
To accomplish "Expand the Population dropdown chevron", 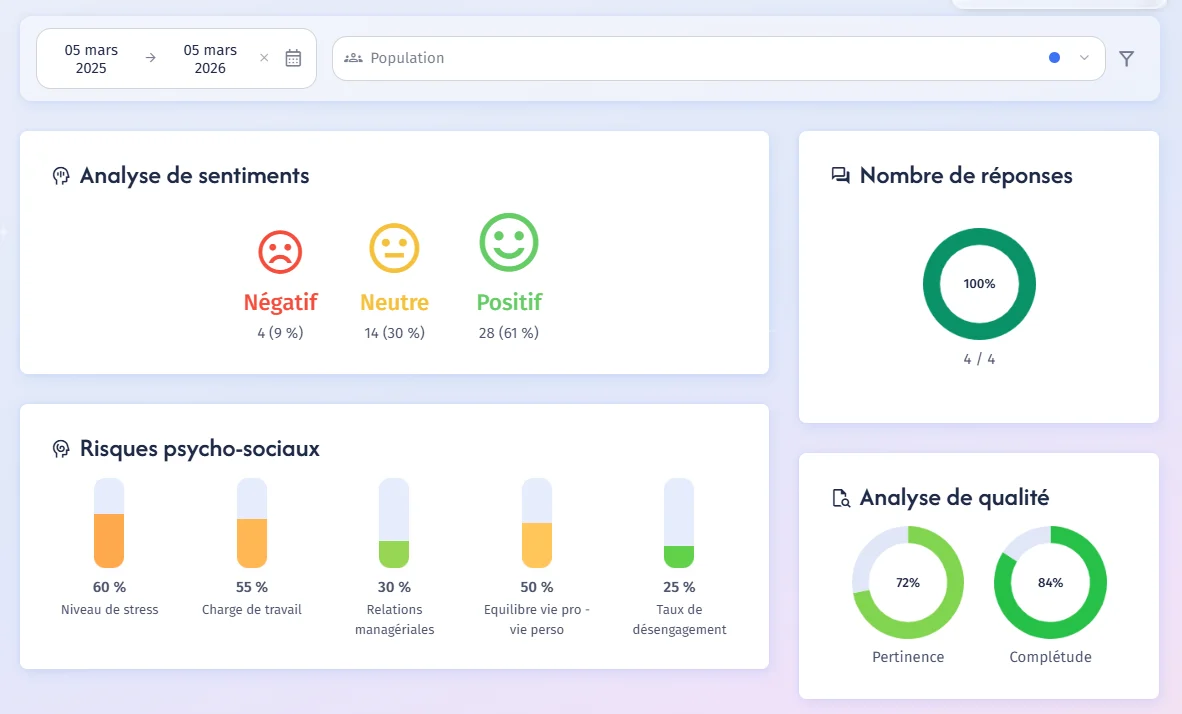I will pyautogui.click(x=1084, y=57).
